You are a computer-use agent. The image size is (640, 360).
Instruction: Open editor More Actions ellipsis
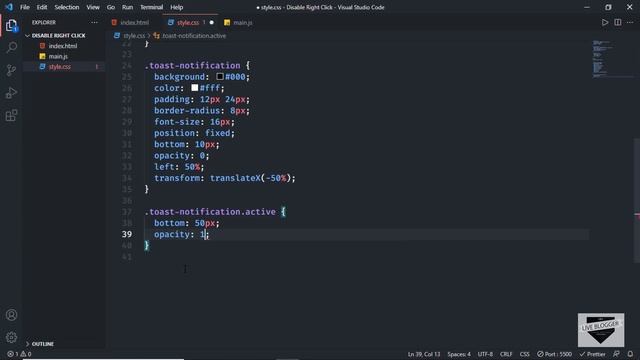pyautogui.click(x=630, y=22)
